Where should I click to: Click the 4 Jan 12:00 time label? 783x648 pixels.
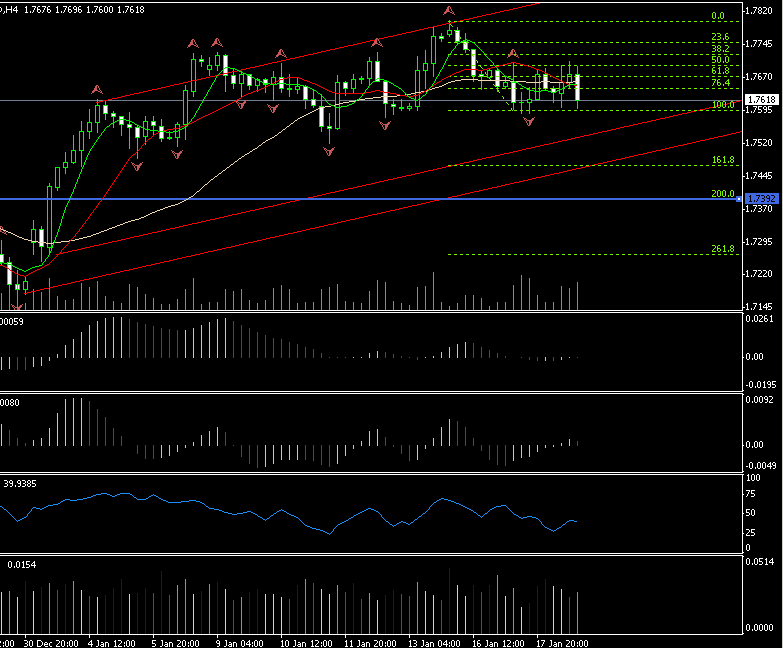click(112, 643)
